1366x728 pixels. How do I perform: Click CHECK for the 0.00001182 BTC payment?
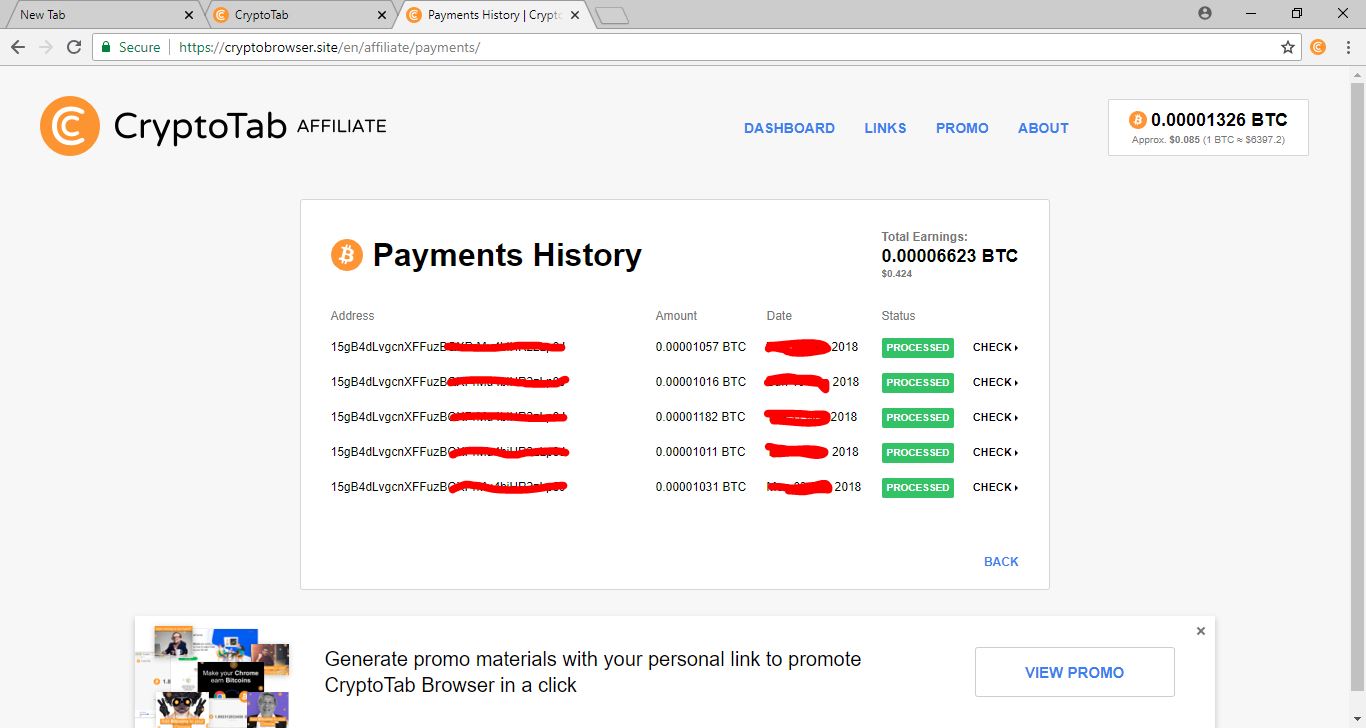click(995, 418)
